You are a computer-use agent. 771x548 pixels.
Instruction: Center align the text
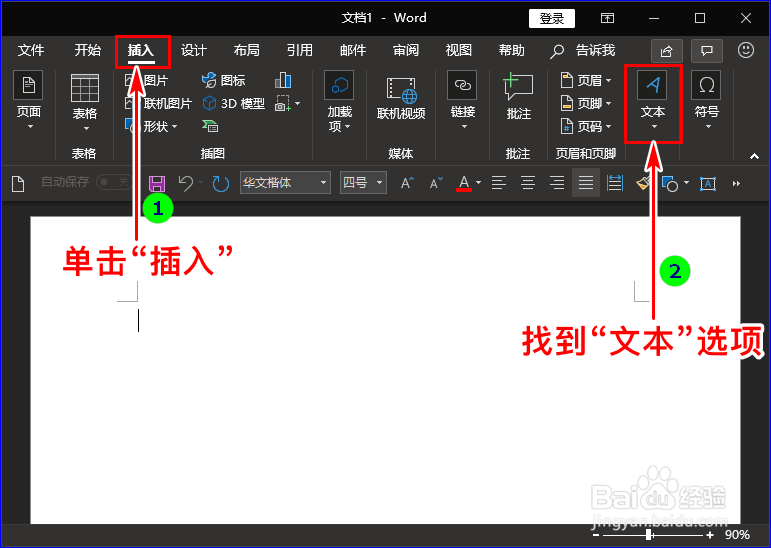528,183
